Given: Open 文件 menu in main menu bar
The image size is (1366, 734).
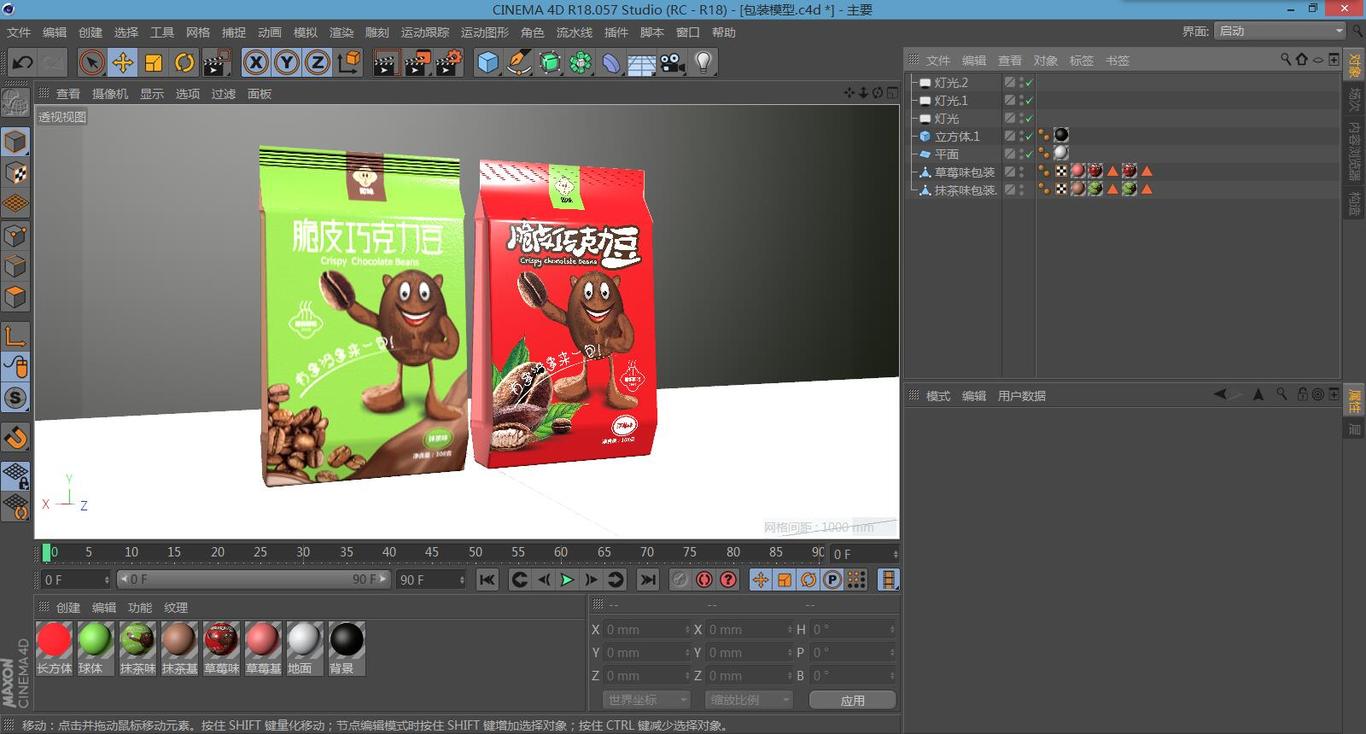Looking at the screenshot, I should click(19, 32).
